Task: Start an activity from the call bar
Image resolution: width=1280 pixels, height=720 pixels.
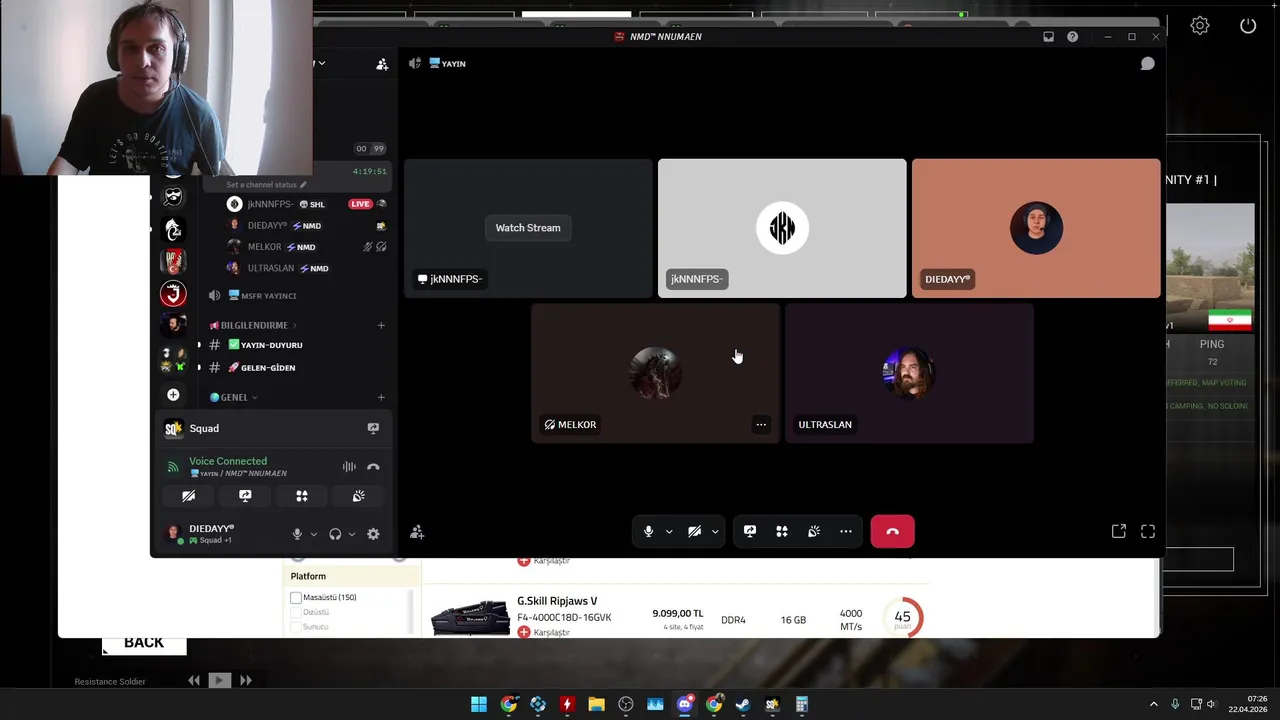Action: click(782, 531)
